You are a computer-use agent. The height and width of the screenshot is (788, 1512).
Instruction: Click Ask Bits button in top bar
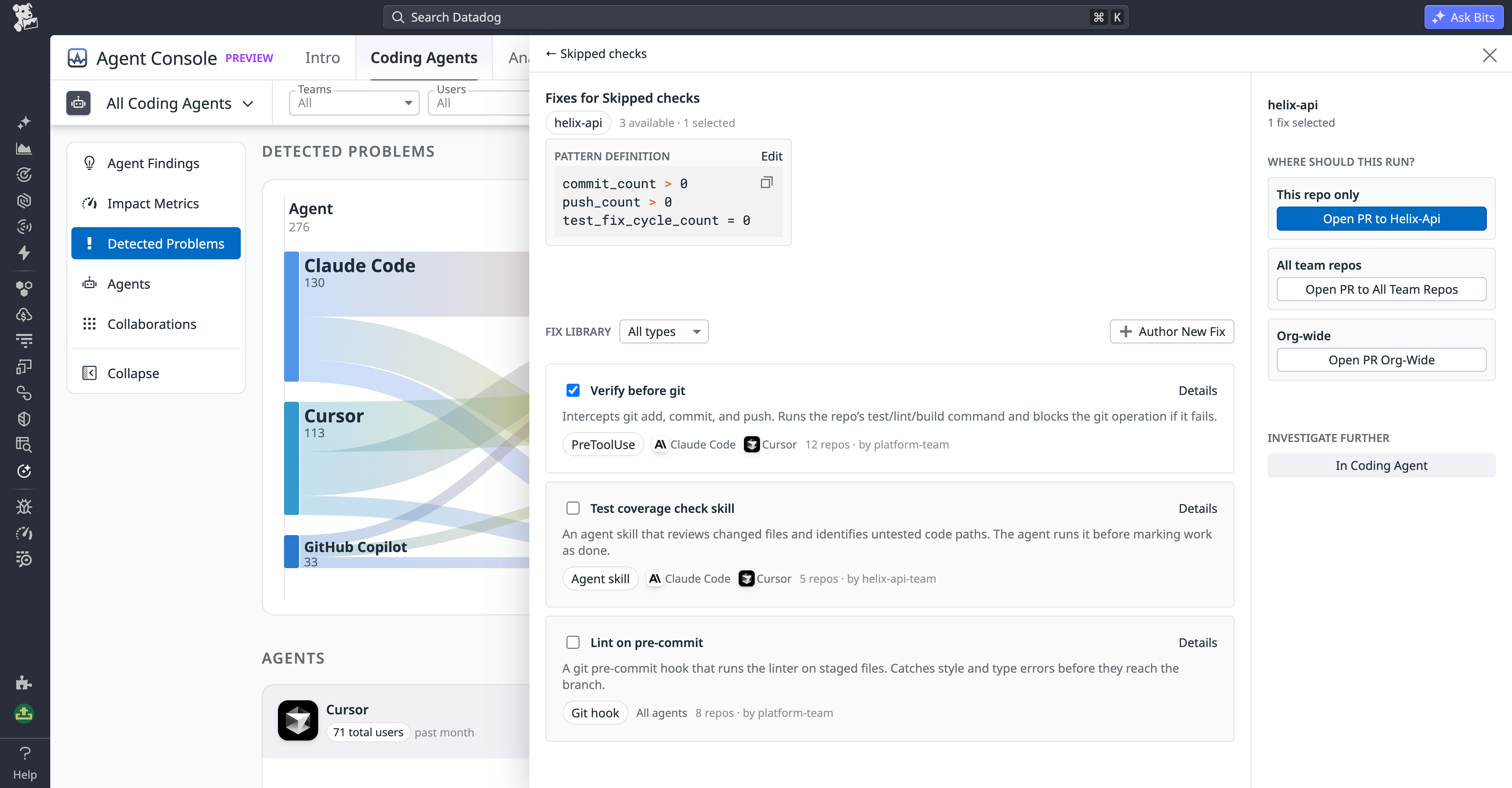point(1463,17)
